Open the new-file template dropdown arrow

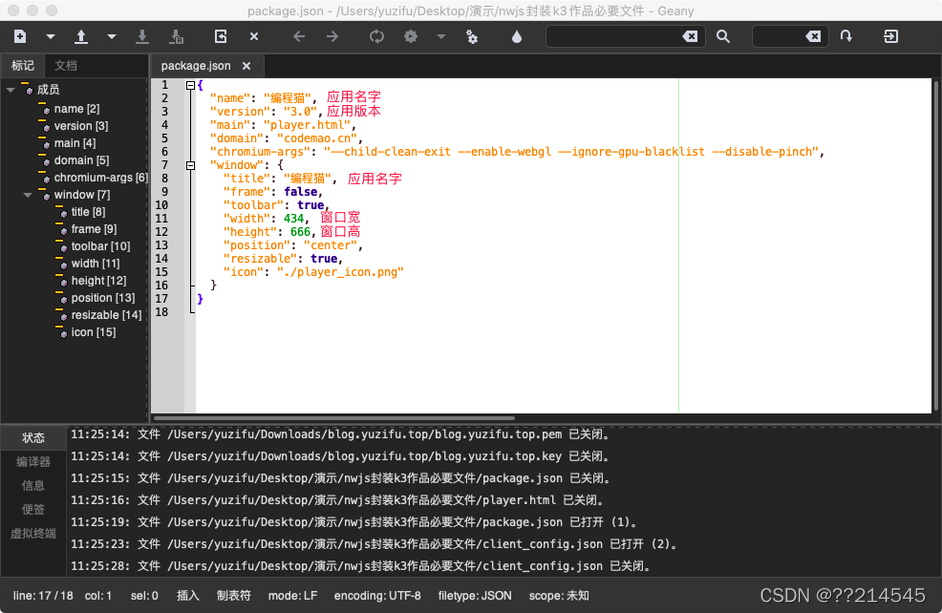(x=50, y=37)
